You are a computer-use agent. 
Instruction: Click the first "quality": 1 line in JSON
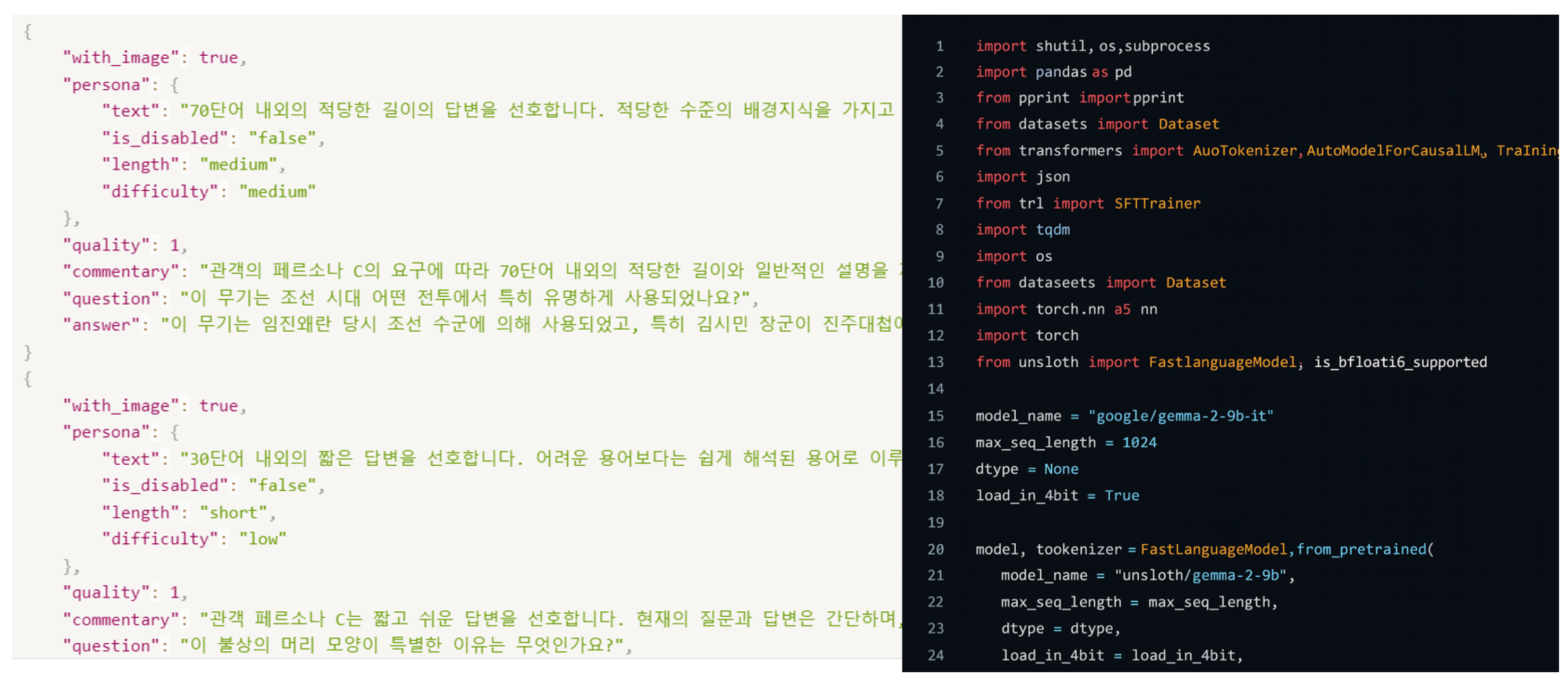[x=125, y=245]
